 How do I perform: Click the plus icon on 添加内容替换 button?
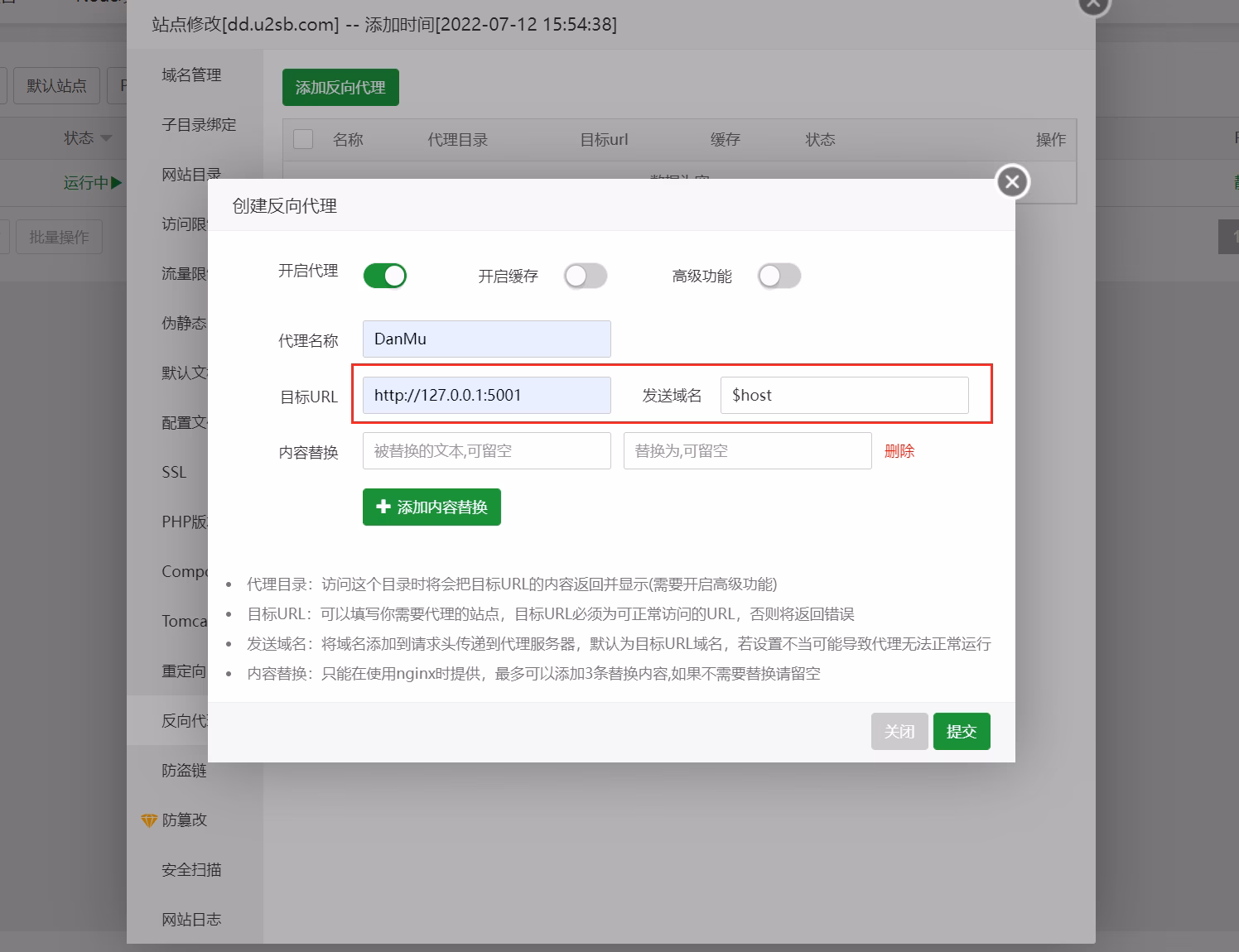[x=383, y=507]
